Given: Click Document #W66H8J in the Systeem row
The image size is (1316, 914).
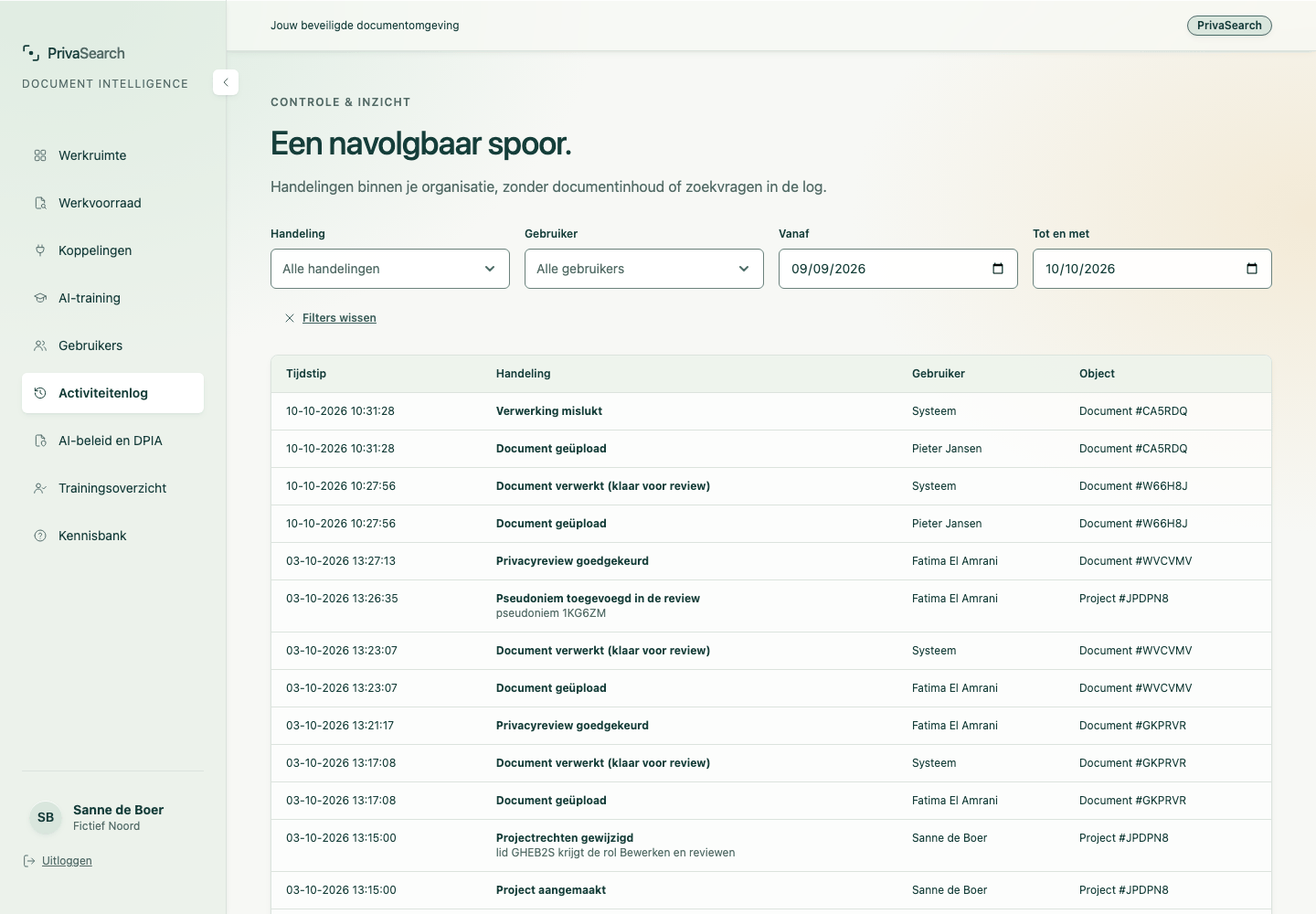Looking at the screenshot, I should pos(1133,486).
